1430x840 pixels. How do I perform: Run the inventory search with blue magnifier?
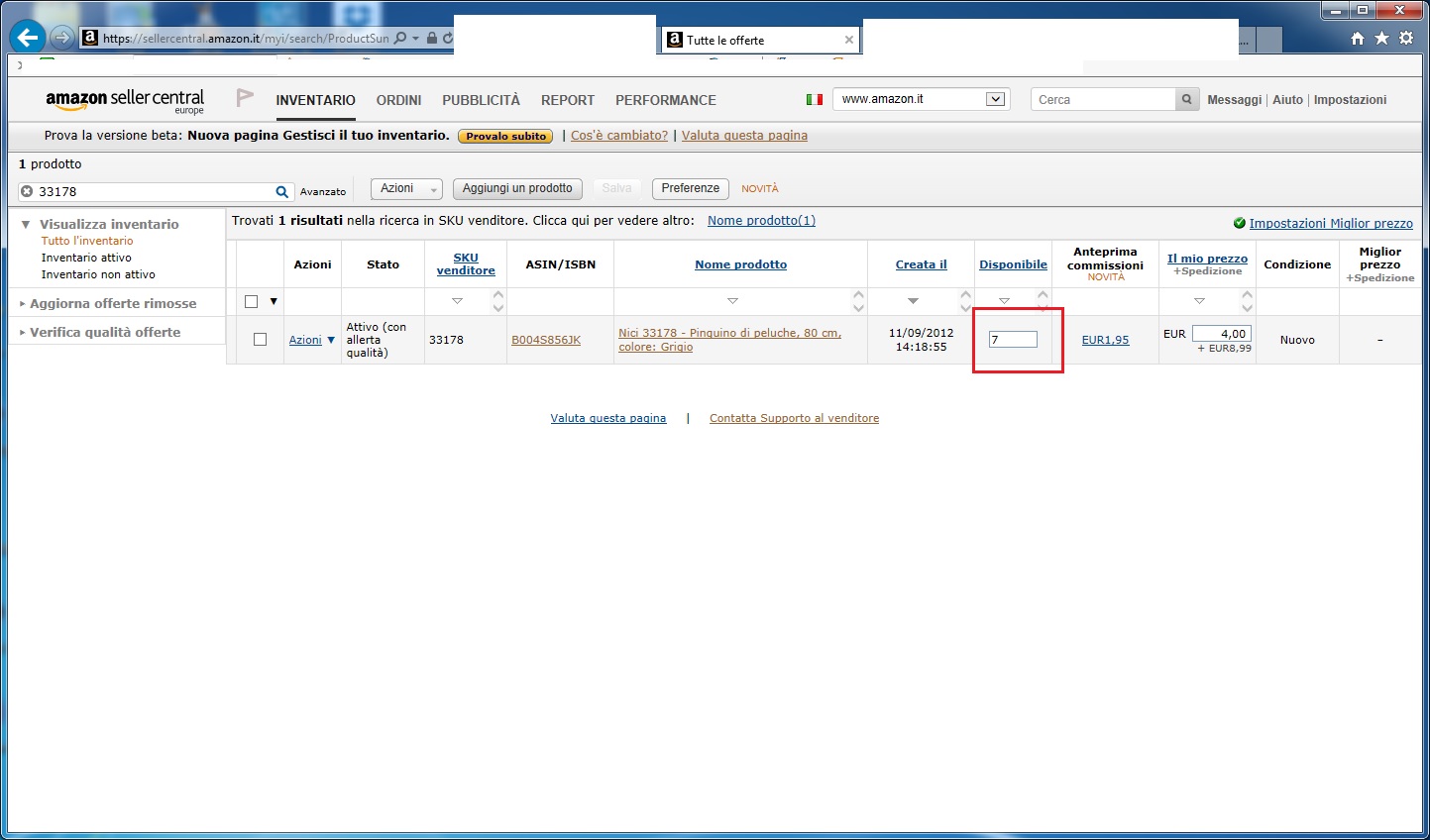point(282,191)
